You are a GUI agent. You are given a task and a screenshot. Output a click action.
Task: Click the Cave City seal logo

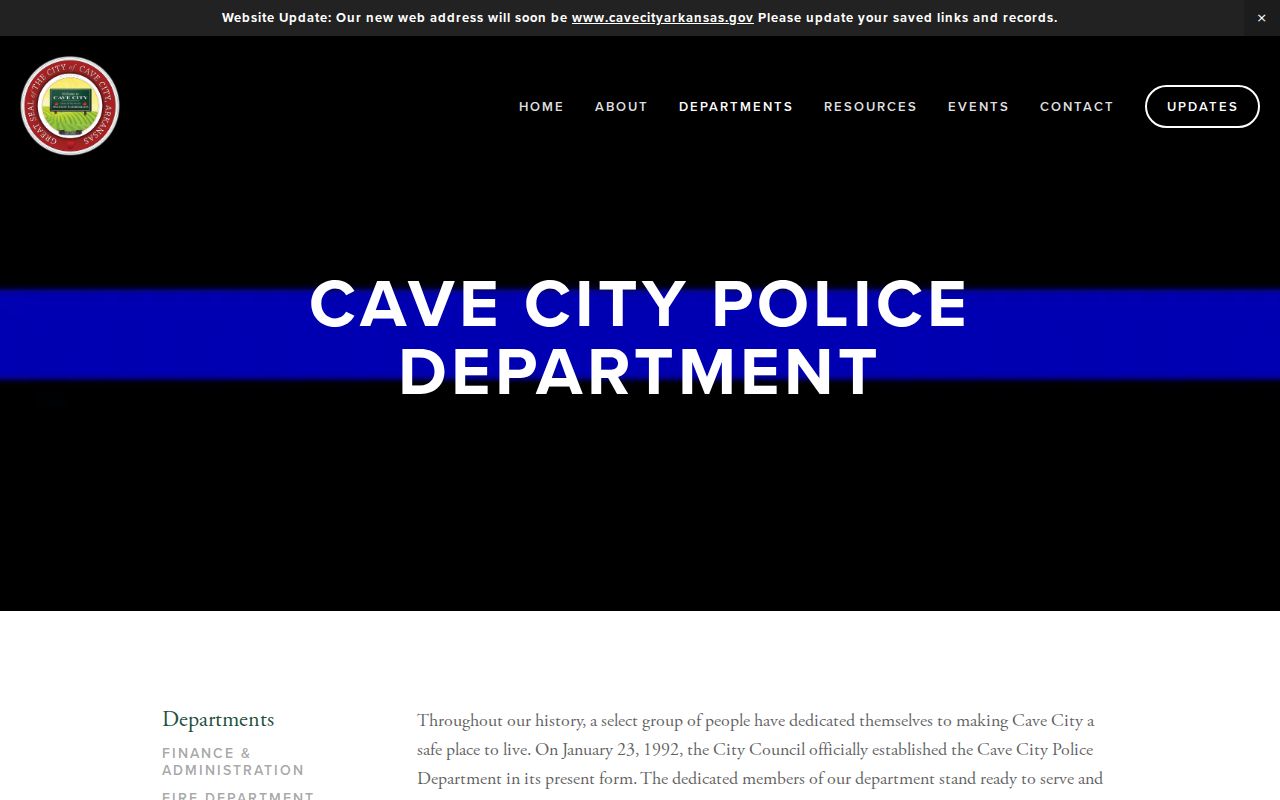pyautogui.click(x=70, y=106)
